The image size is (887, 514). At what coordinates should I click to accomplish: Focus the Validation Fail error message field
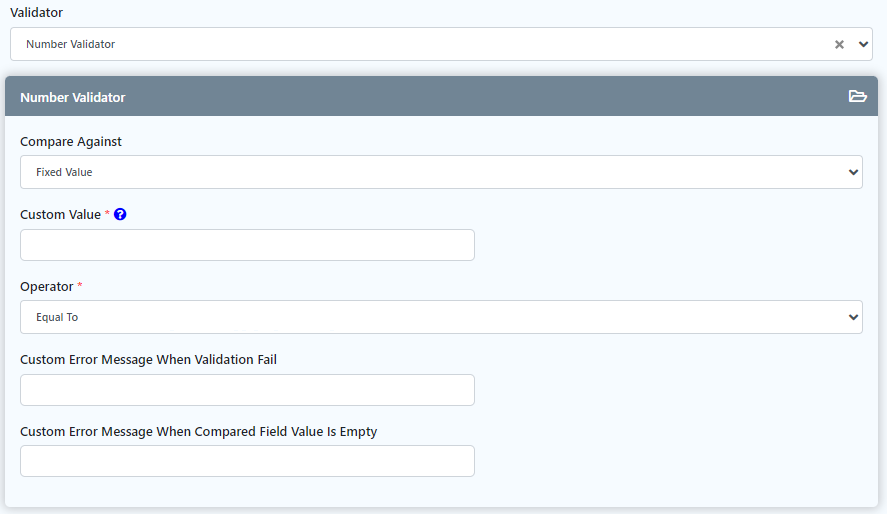coord(247,390)
